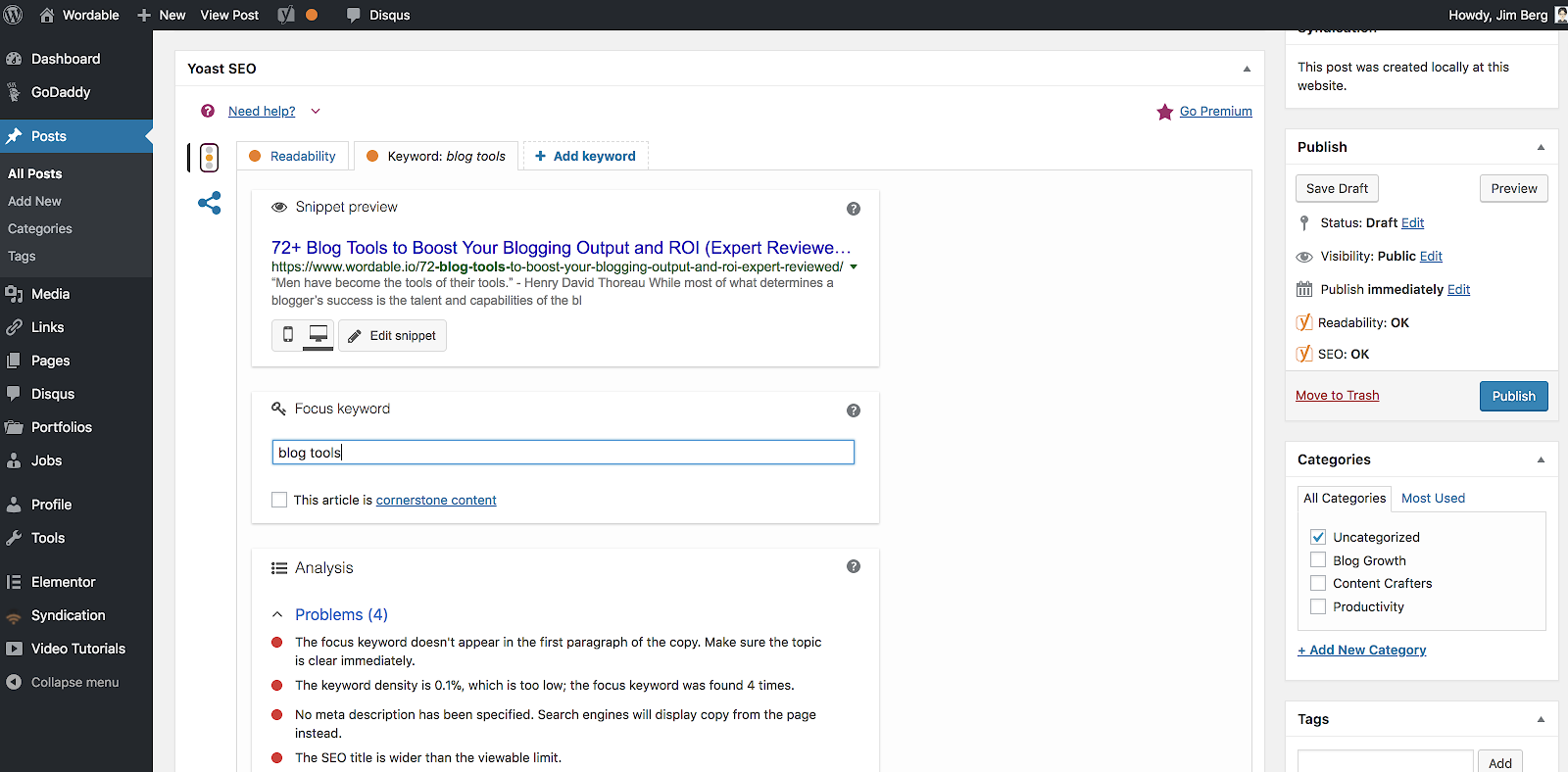
Task: Open the Howdy, Jim Berg account menu
Action: coord(1507,15)
